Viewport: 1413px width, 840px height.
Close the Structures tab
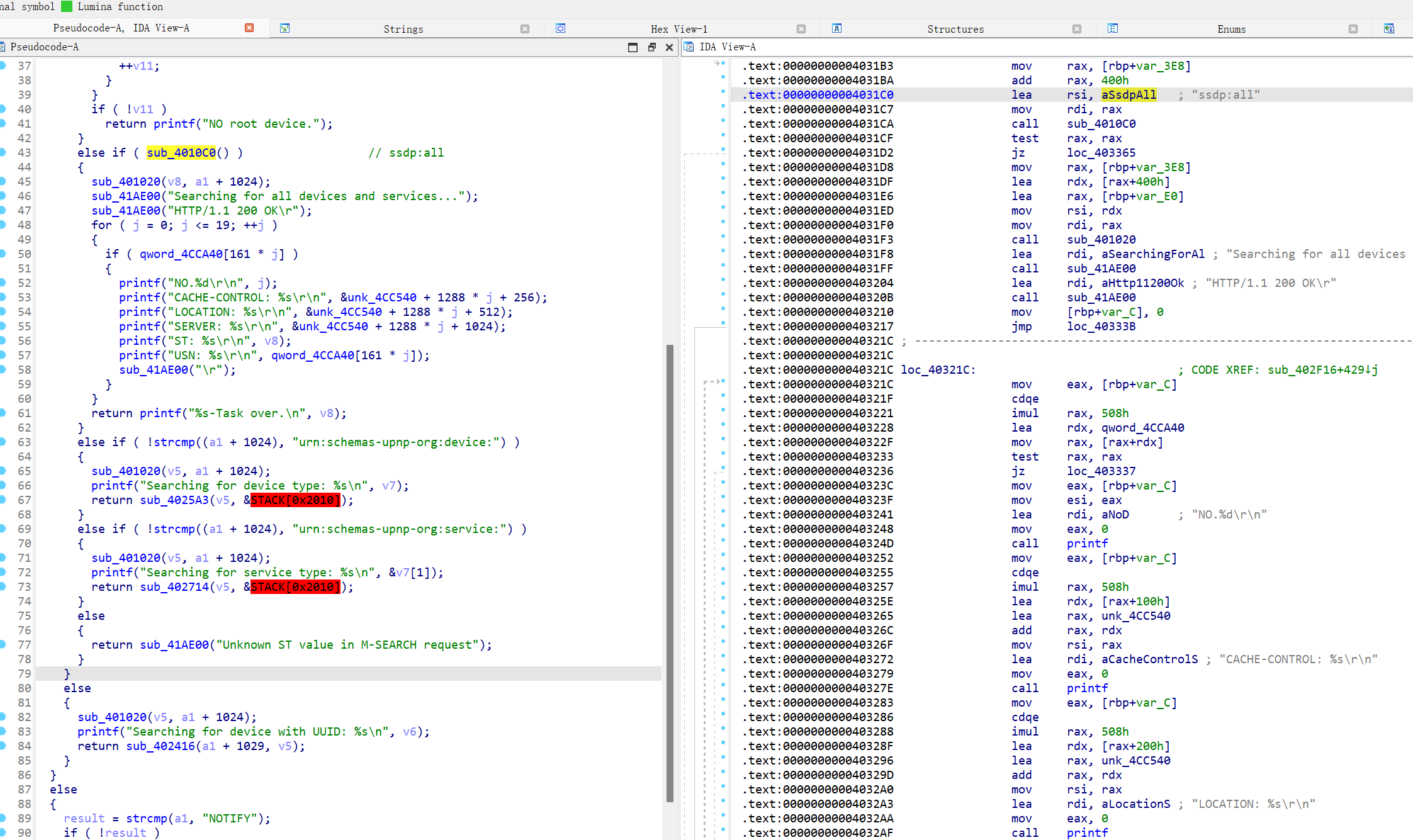tap(1077, 29)
